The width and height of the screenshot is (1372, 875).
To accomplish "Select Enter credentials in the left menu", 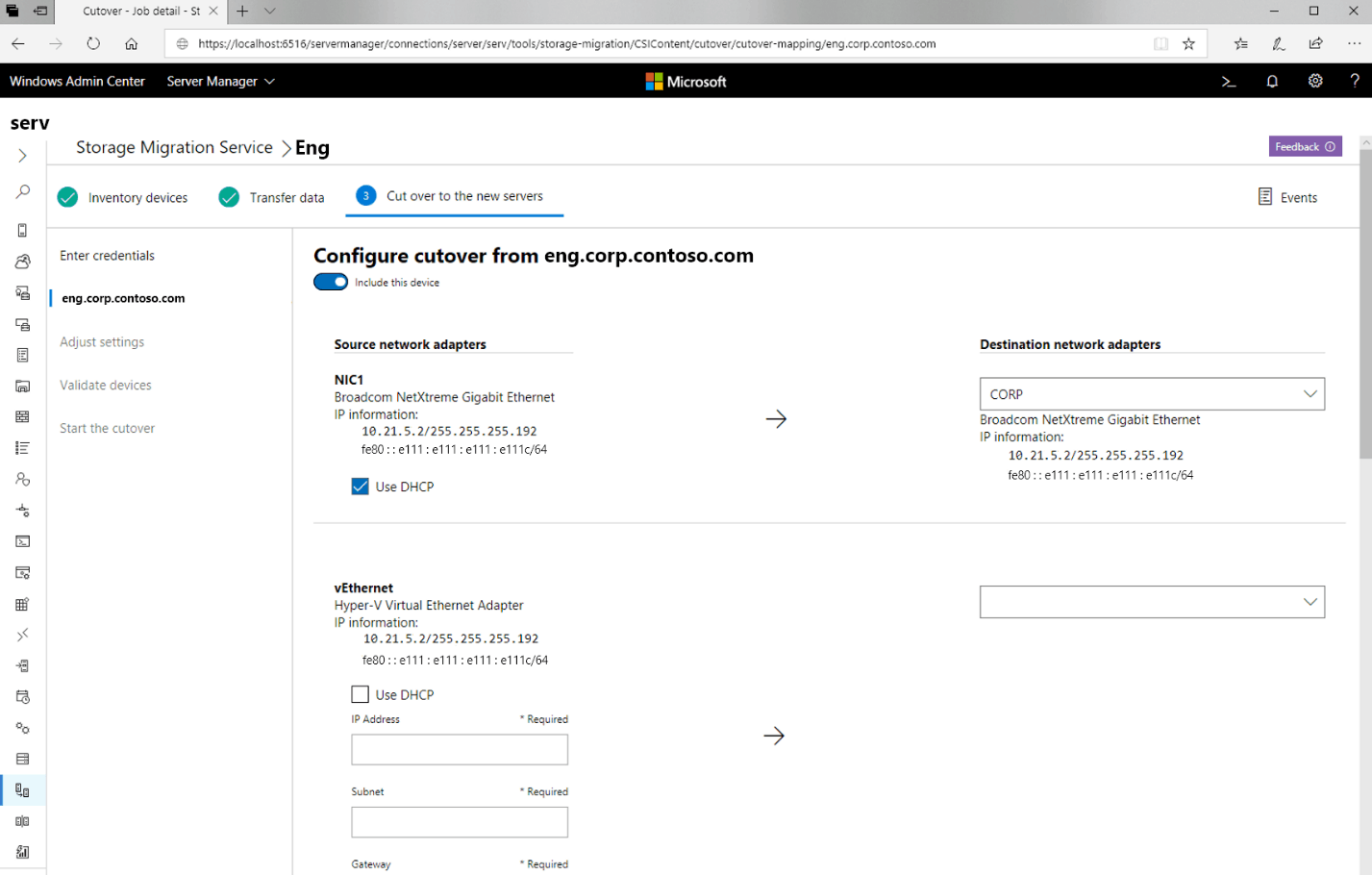I will [x=107, y=256].
